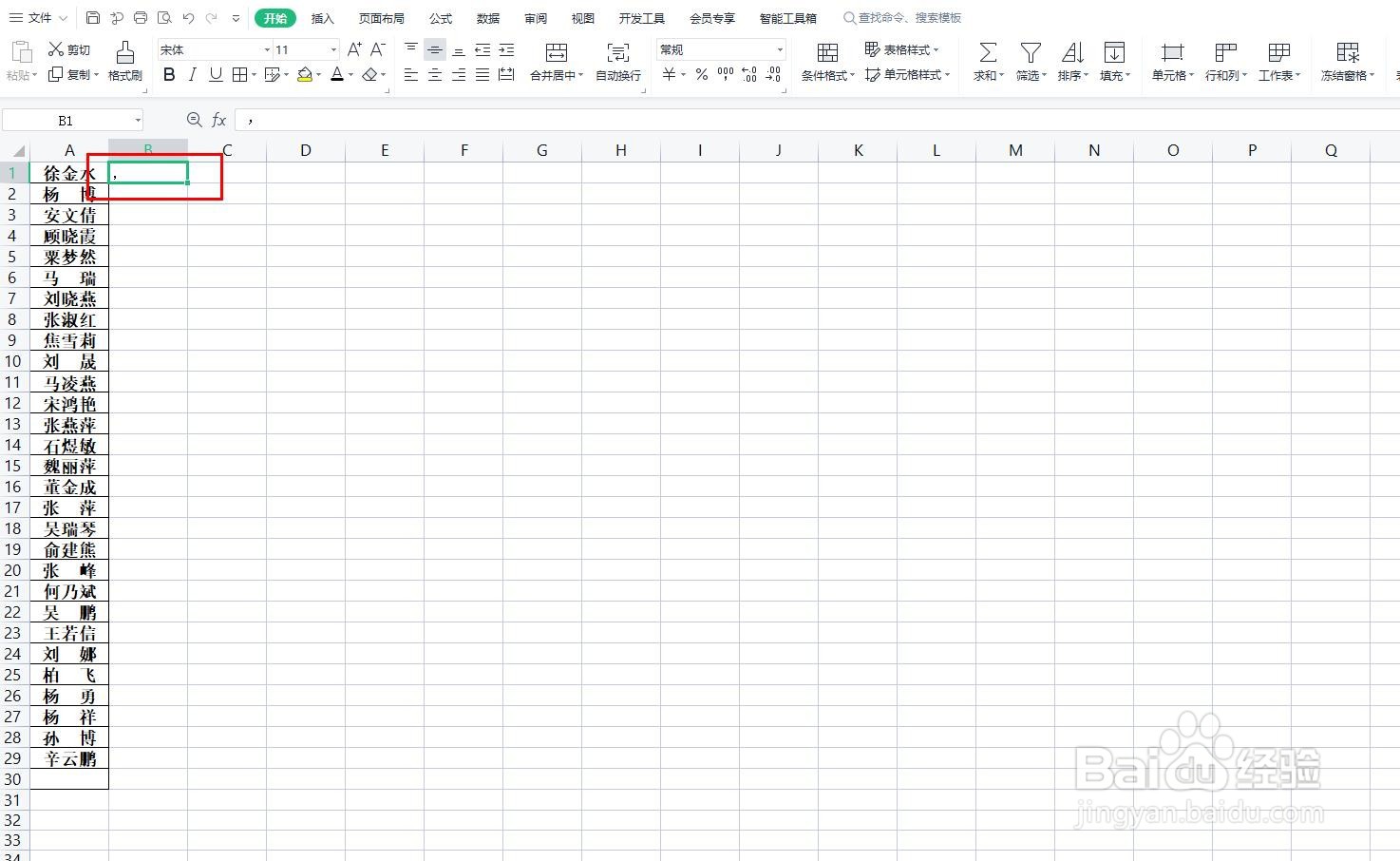Open the font size dropdown

point(333,49)
